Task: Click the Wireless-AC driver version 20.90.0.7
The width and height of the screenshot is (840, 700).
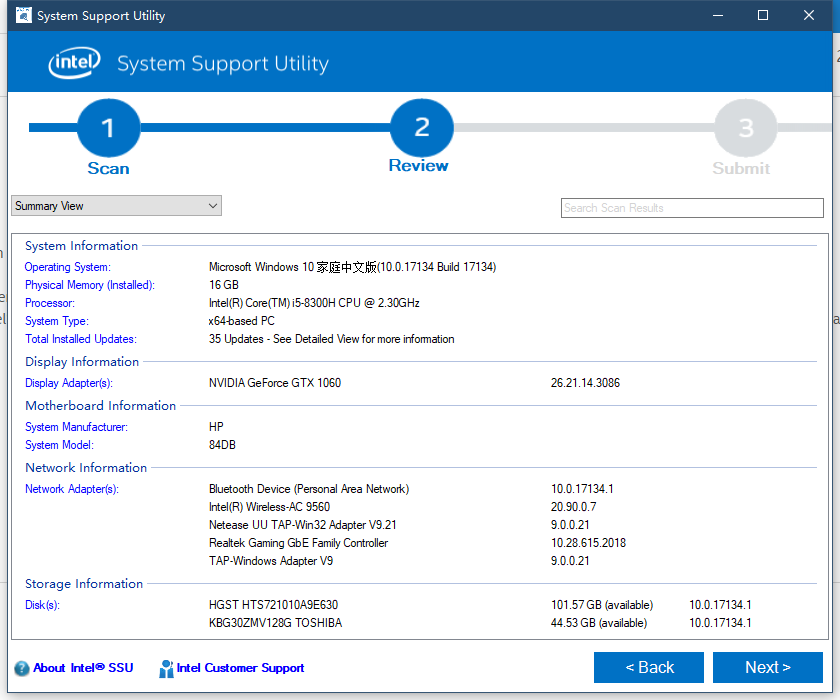Action: 574,507
